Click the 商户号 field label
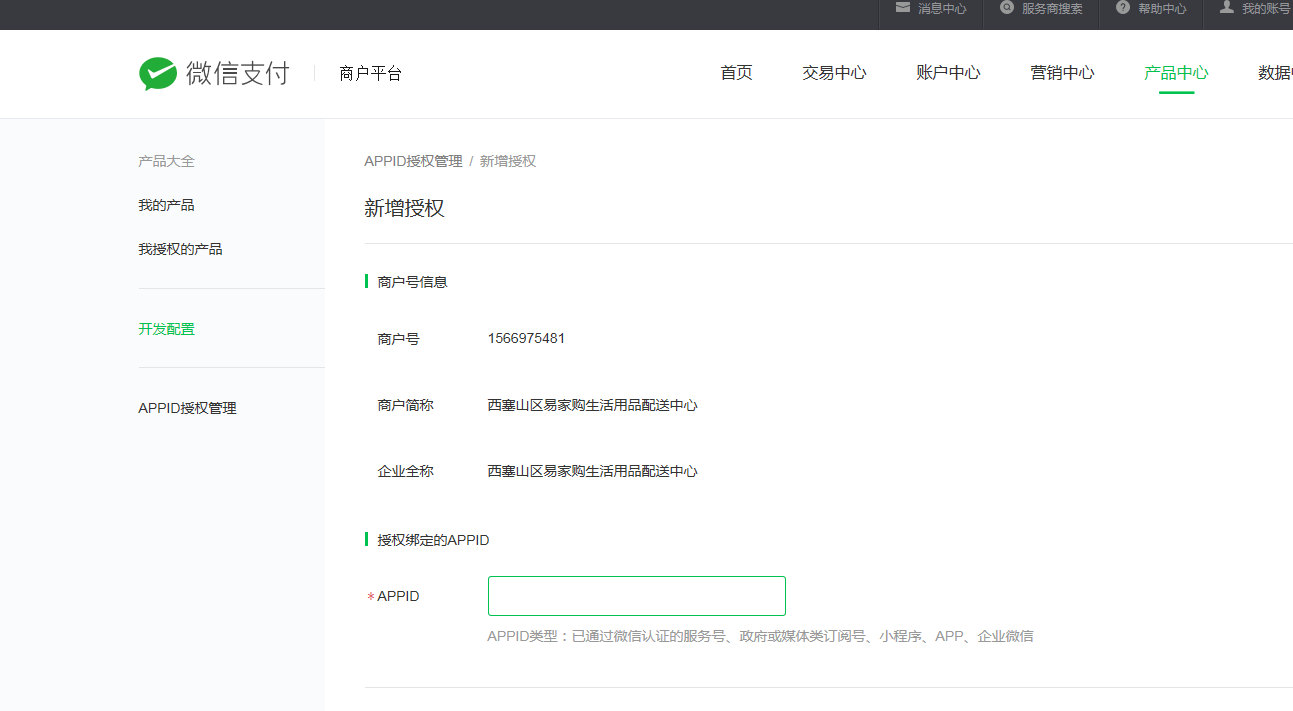Image resolution: width=1293 pixels, height=711 pixels. [x=398, y=339]
